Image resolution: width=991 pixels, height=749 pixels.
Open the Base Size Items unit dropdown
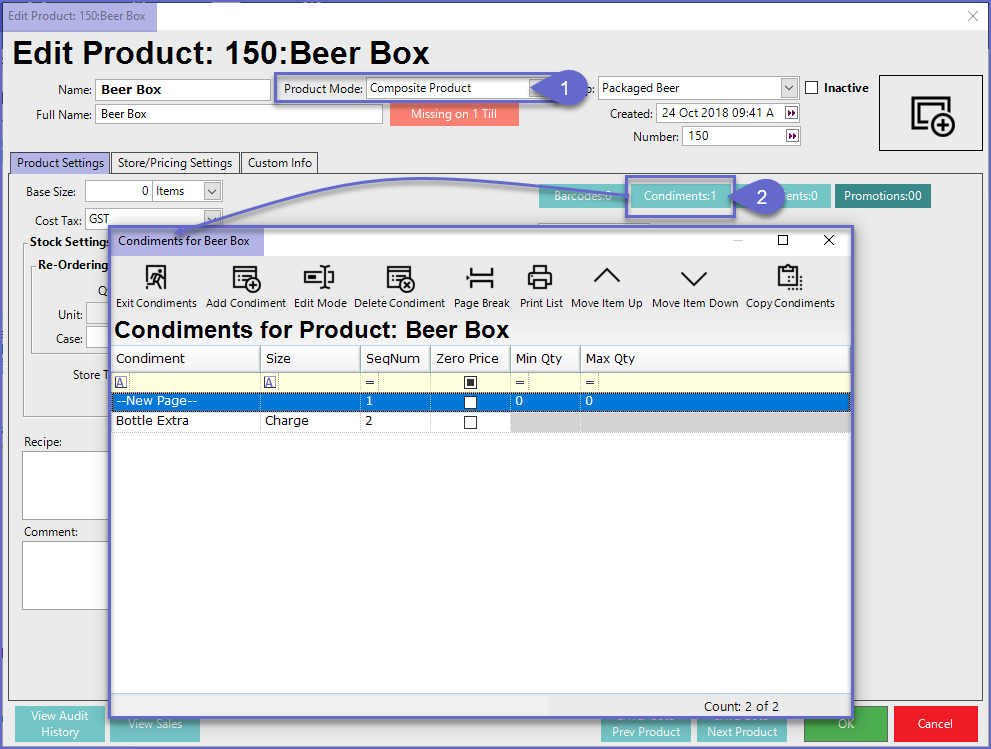click(212, 191)
